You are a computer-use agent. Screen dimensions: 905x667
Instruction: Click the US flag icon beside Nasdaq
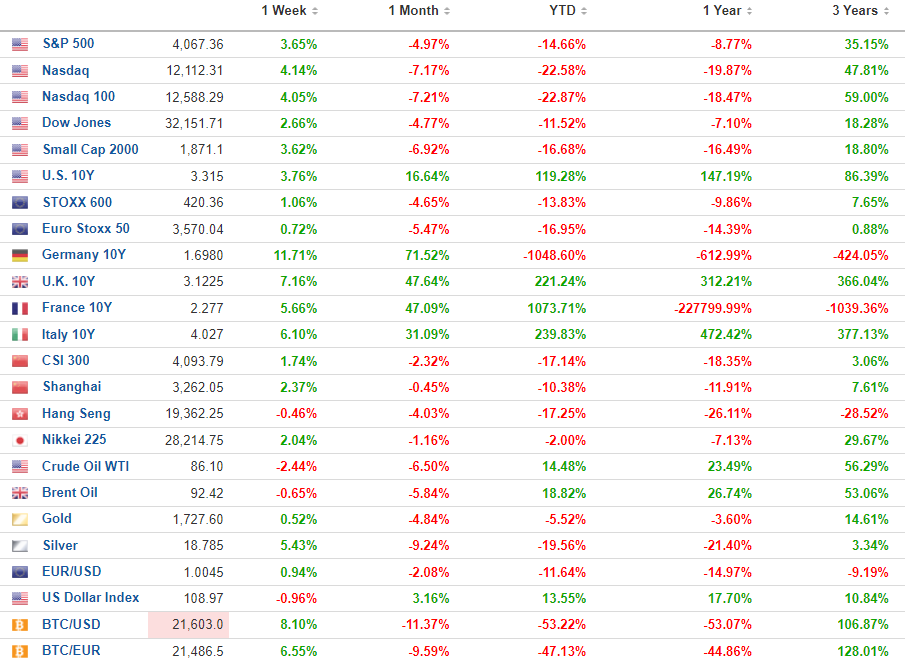tap(20, 71)
